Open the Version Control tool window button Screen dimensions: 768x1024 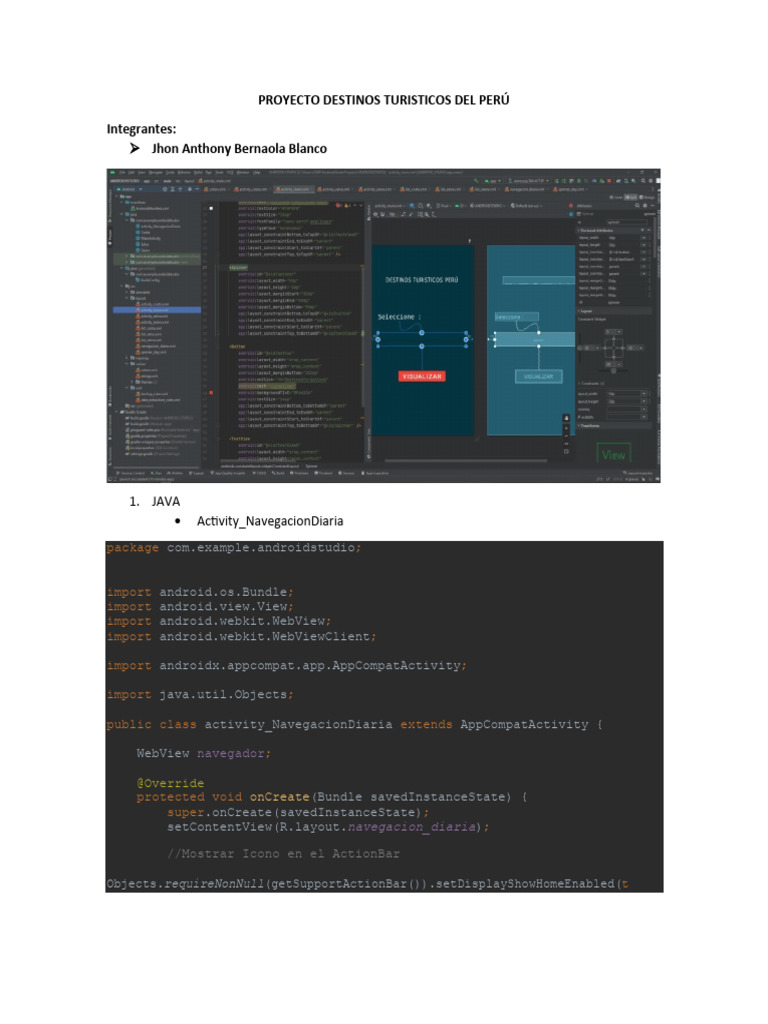(130, 473)
